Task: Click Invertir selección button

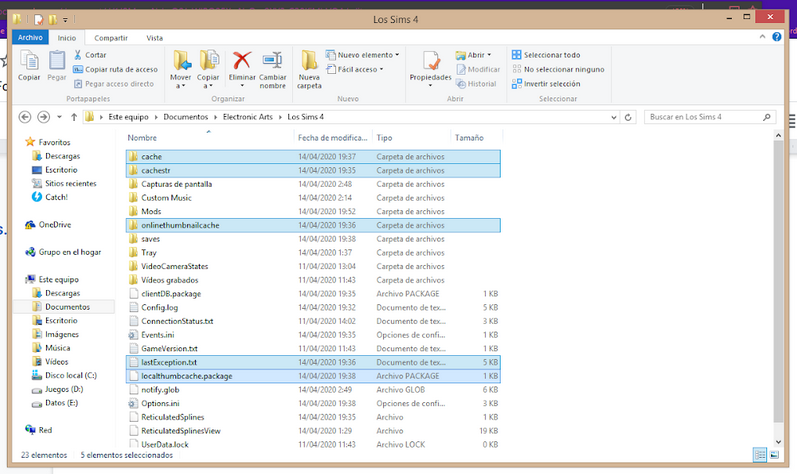Action: [x=550, y=84]
